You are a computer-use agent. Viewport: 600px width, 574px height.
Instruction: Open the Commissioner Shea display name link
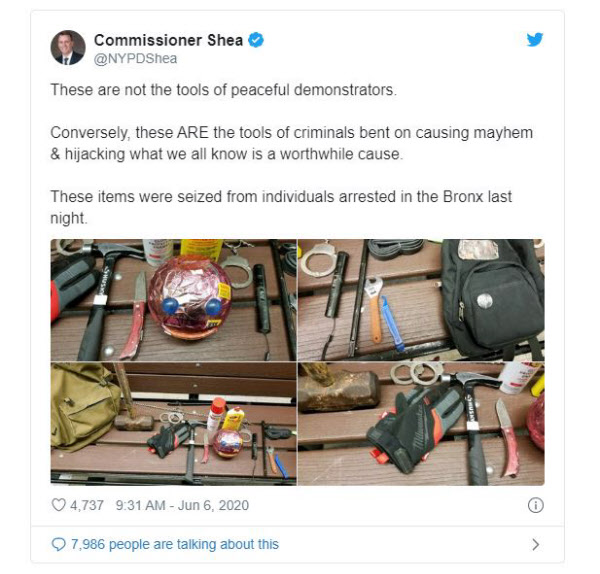point(168,40)
